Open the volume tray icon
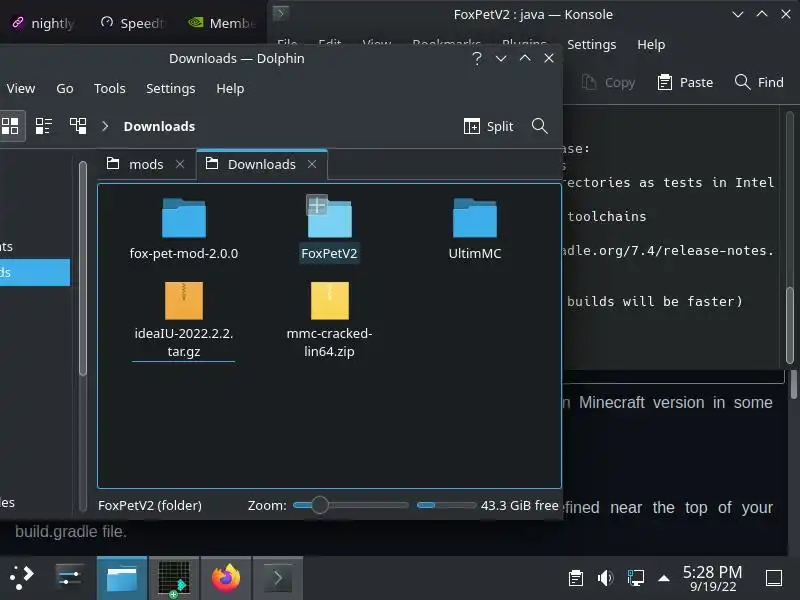 point(606,578)
